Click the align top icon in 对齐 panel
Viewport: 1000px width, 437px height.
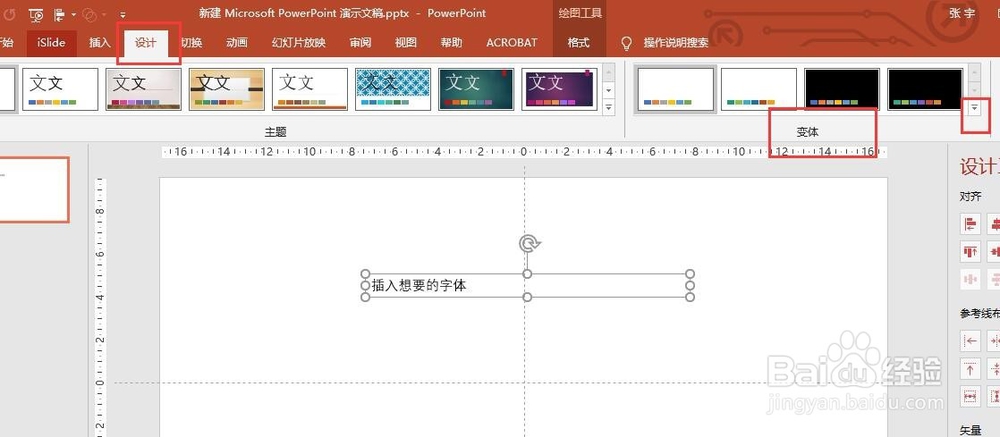(971, 251)
